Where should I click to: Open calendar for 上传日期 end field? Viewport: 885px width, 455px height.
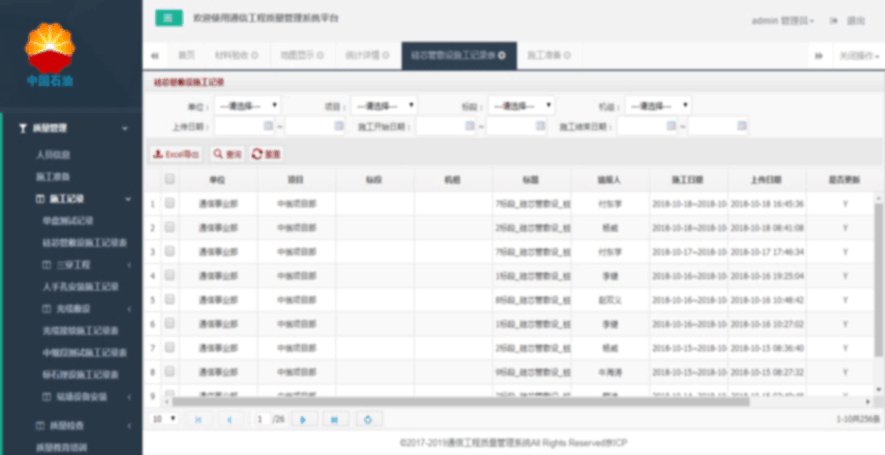click(x=339, y=126)
